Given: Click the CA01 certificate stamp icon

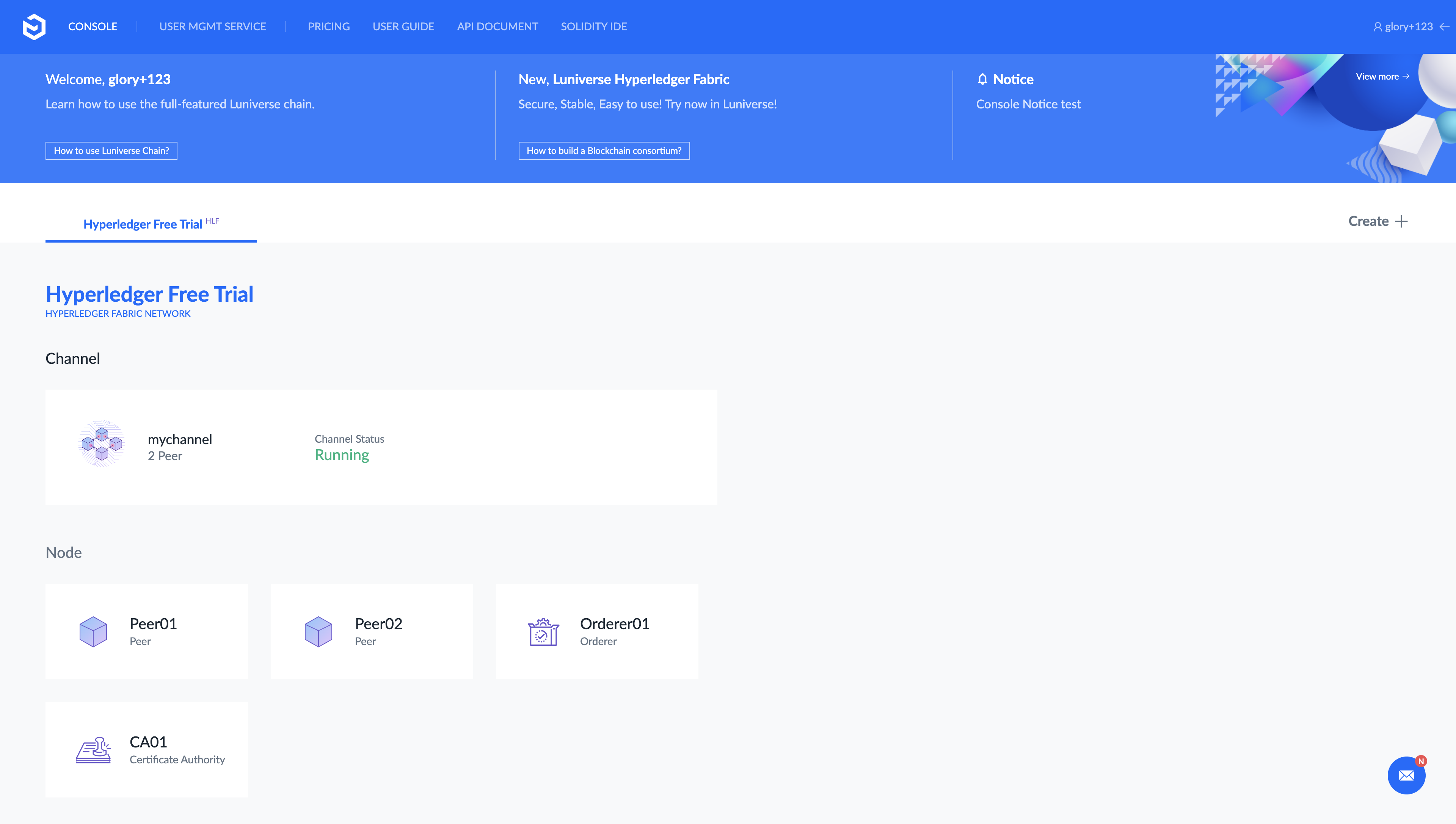Looking at the screenshot, I should click(x=93, y=750).
